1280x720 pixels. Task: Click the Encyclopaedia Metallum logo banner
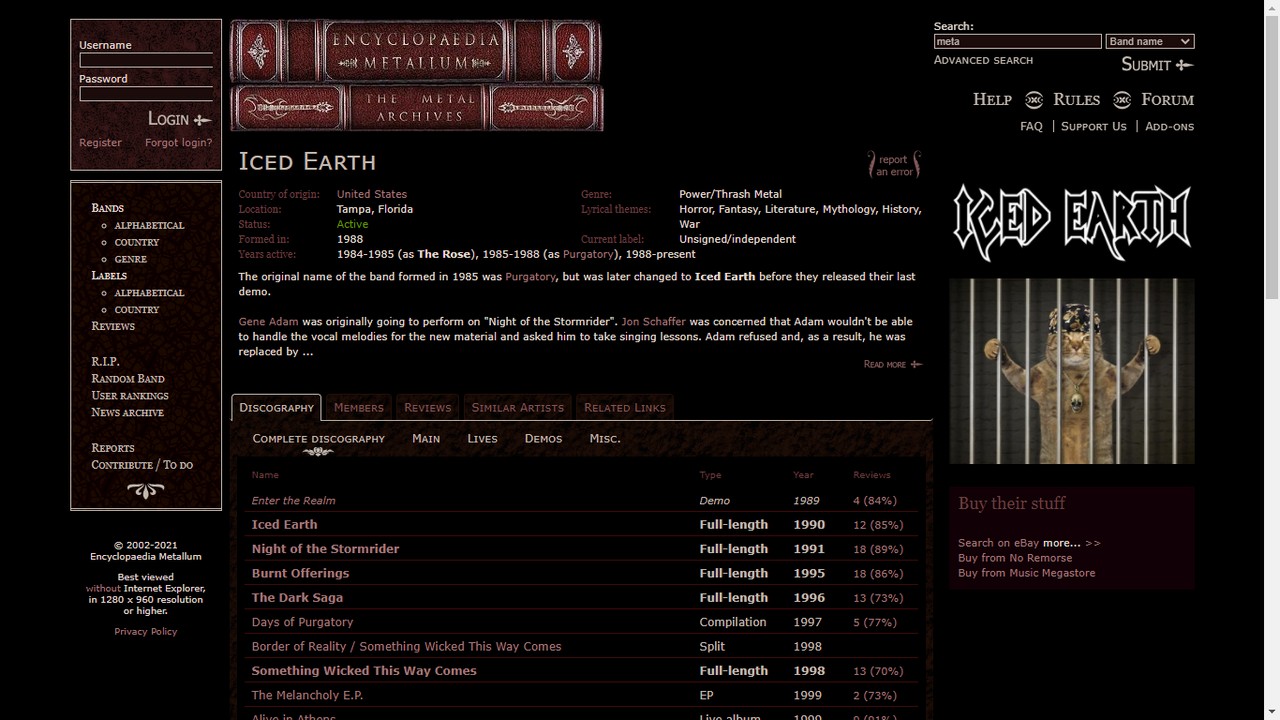pos(417,75)
